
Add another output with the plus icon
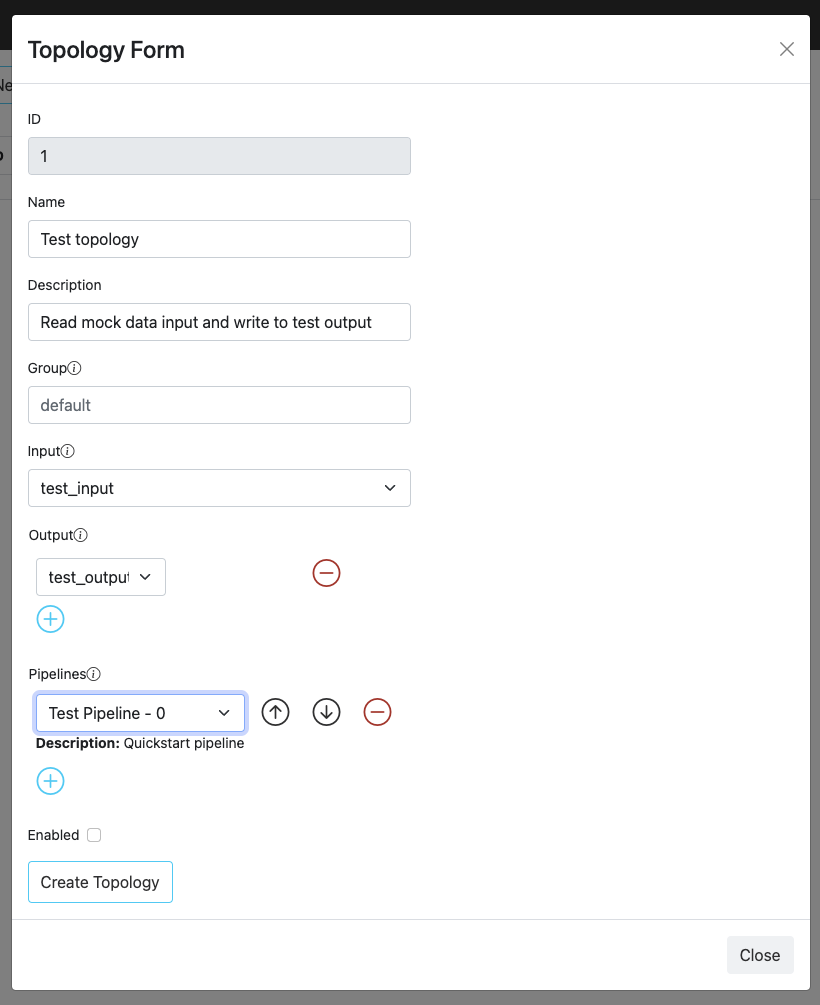50,618
